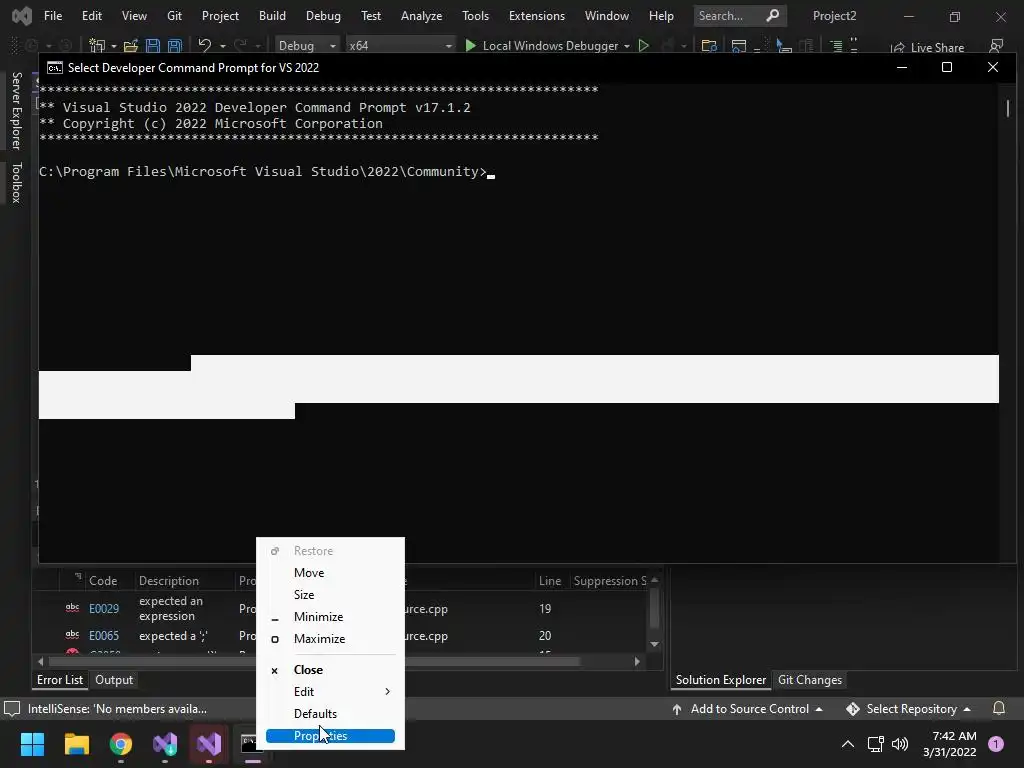Image resolution: width=1024 pixels, height=768 pixels.
Task: Open the taskbar clock and date
Action: 950,744
